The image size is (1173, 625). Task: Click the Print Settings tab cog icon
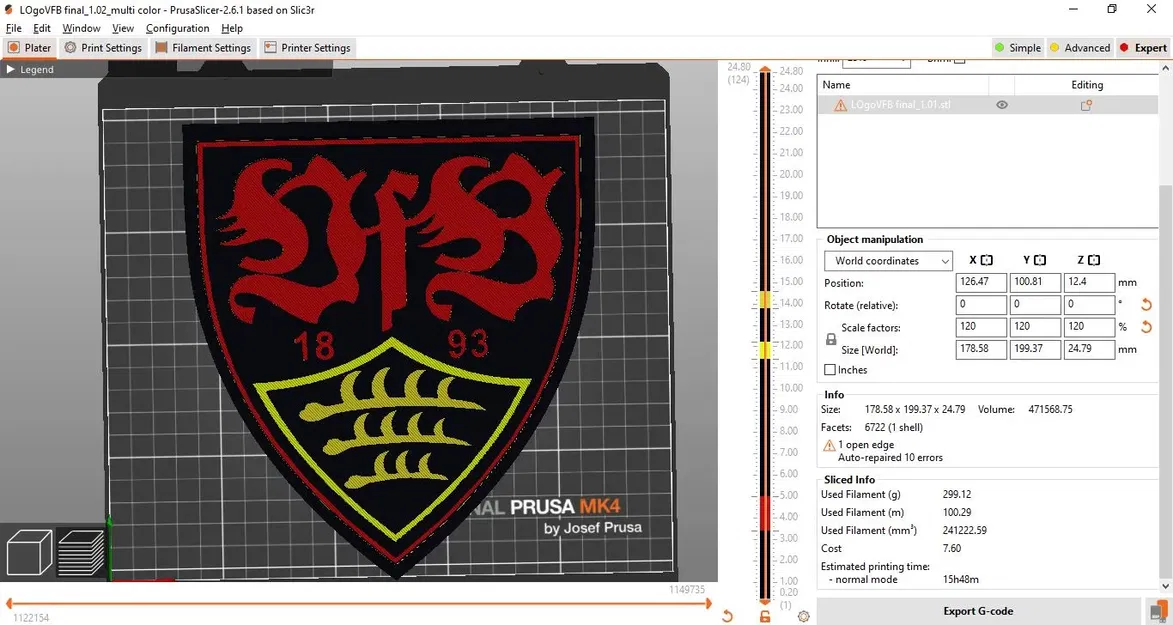pos(70,47)
